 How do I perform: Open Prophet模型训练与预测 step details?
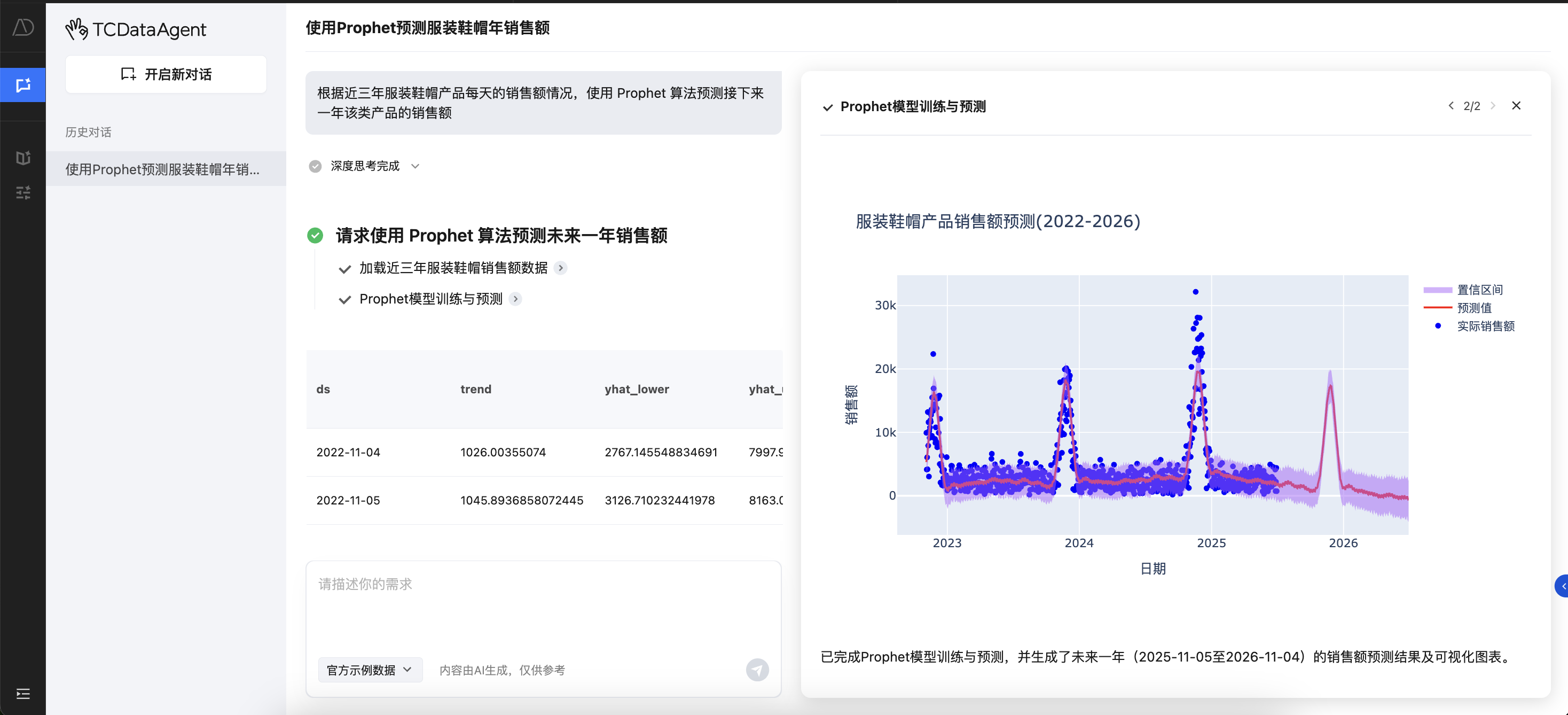tap(515, 299)
